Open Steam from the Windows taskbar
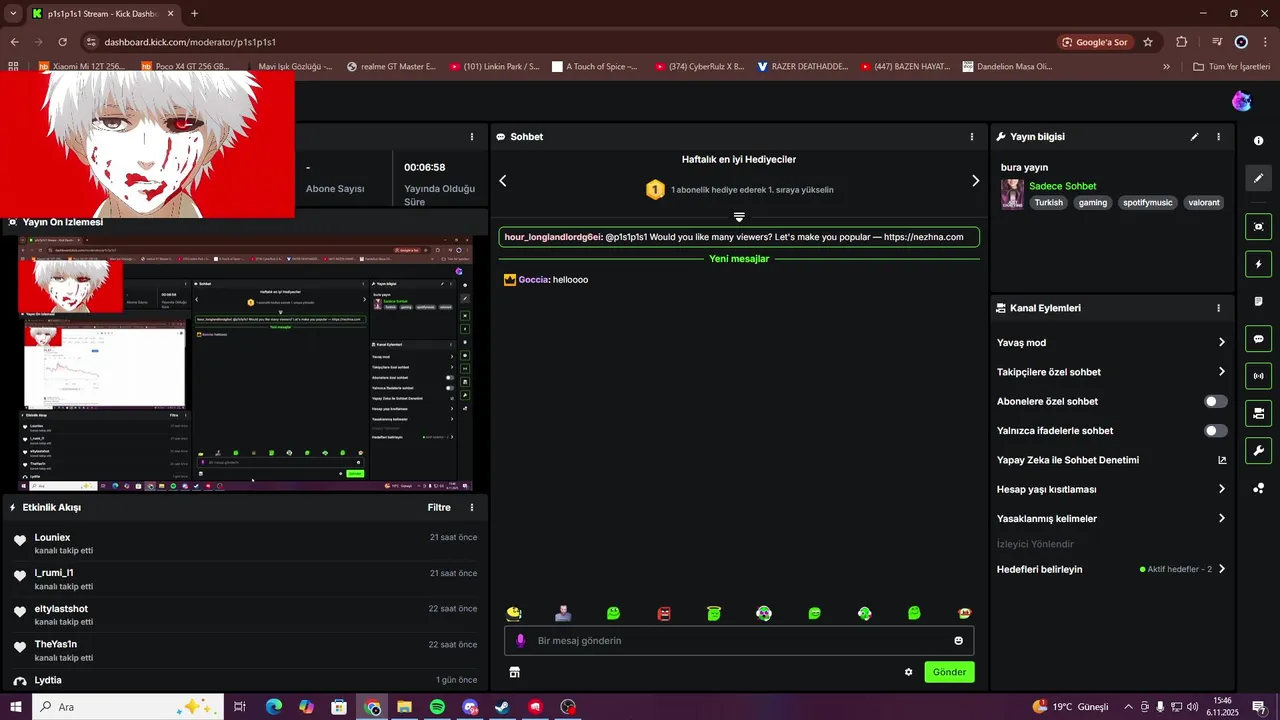Viewport: 1280px width, 720px height. click(x=502, y=707)
